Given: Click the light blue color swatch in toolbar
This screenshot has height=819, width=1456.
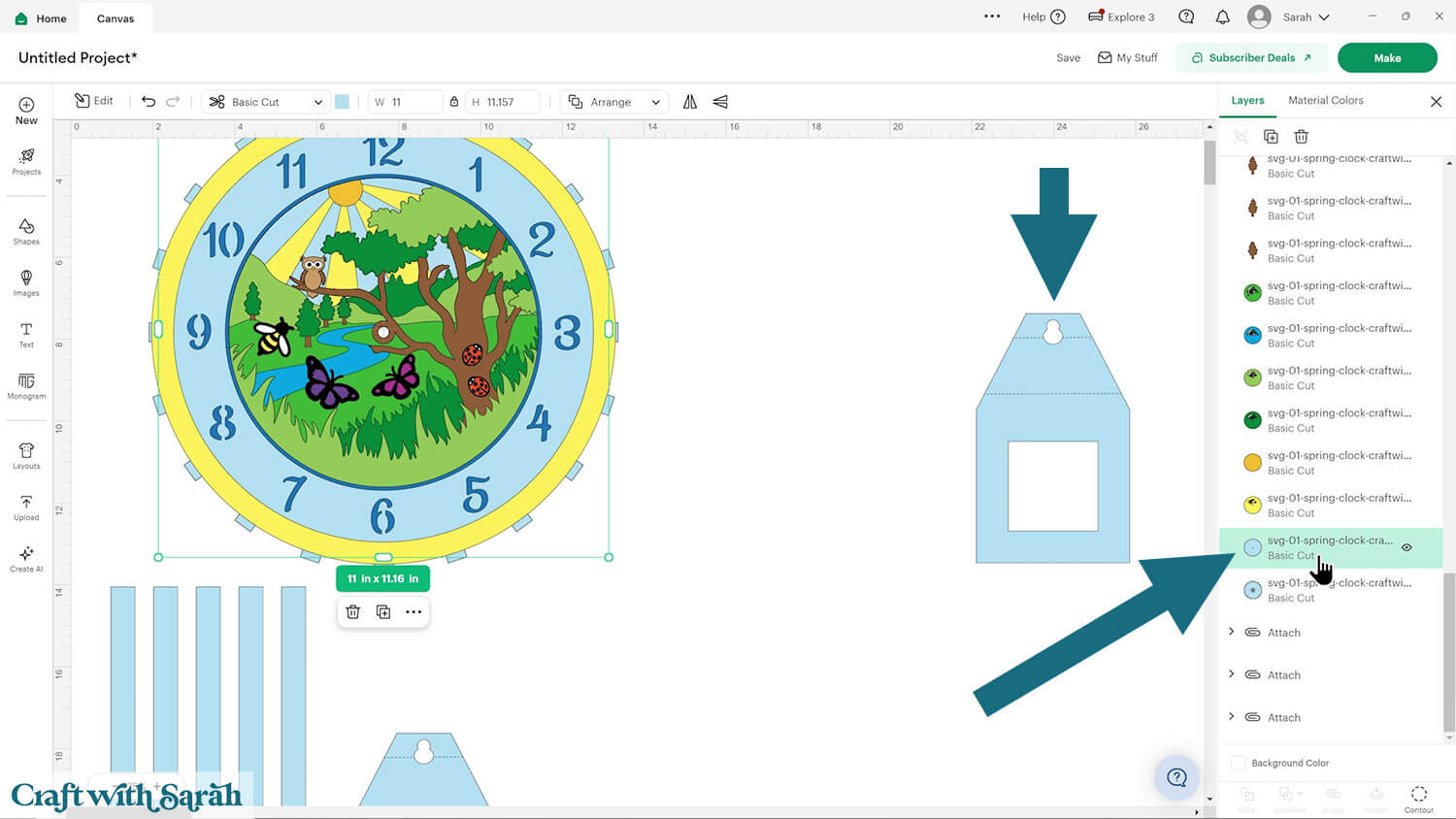Looking at the screenshot, I should (x=342, y=102).
